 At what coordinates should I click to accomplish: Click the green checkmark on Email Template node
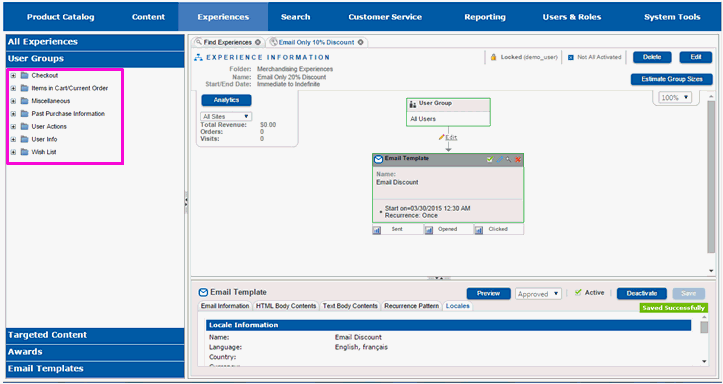[x=490, y=160]
